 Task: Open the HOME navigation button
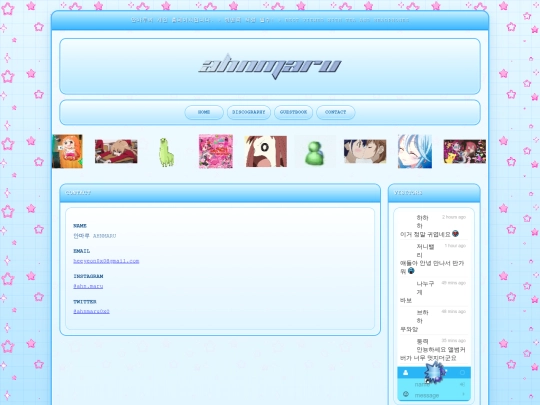pyautogui.click(x=204, y=112)
